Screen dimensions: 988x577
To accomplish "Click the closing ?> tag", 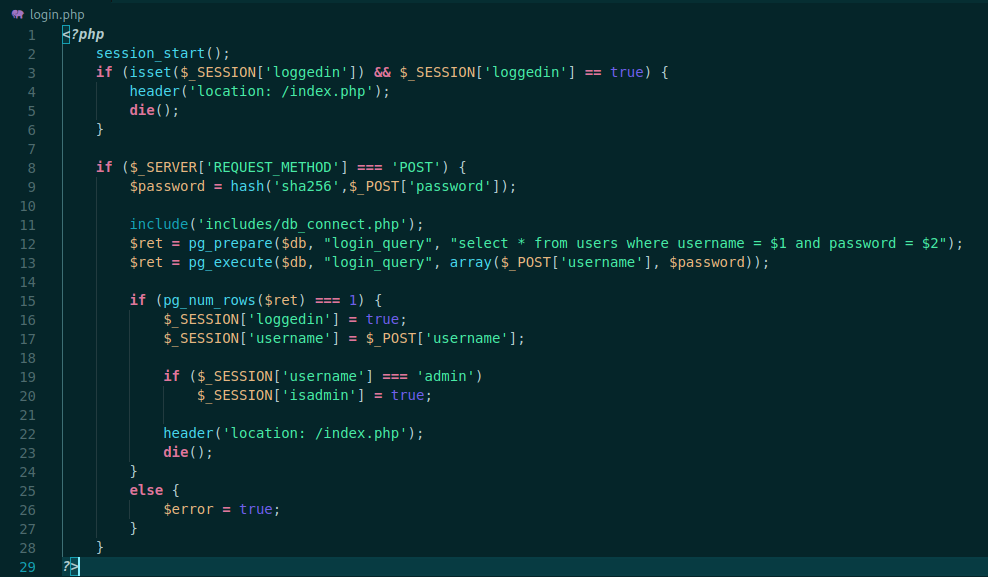I will [x=71, y=567].
